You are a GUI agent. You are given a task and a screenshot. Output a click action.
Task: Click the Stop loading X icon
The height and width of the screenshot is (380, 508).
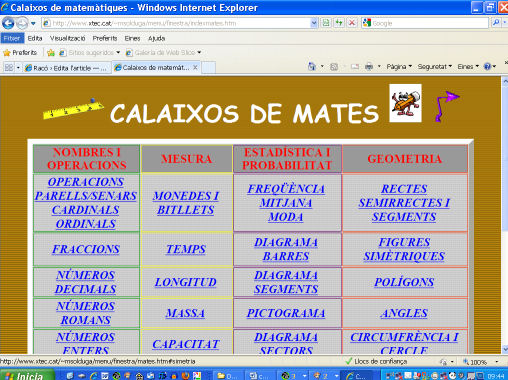click(351, 23)
